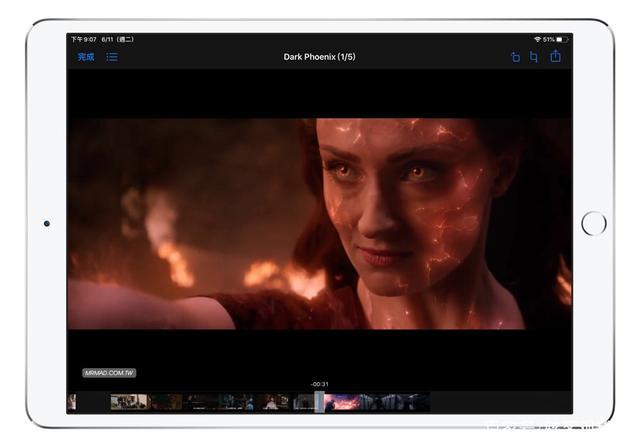Jump to the last frame in filmstrip
The image size is (640, 447).
click(418, 402)
